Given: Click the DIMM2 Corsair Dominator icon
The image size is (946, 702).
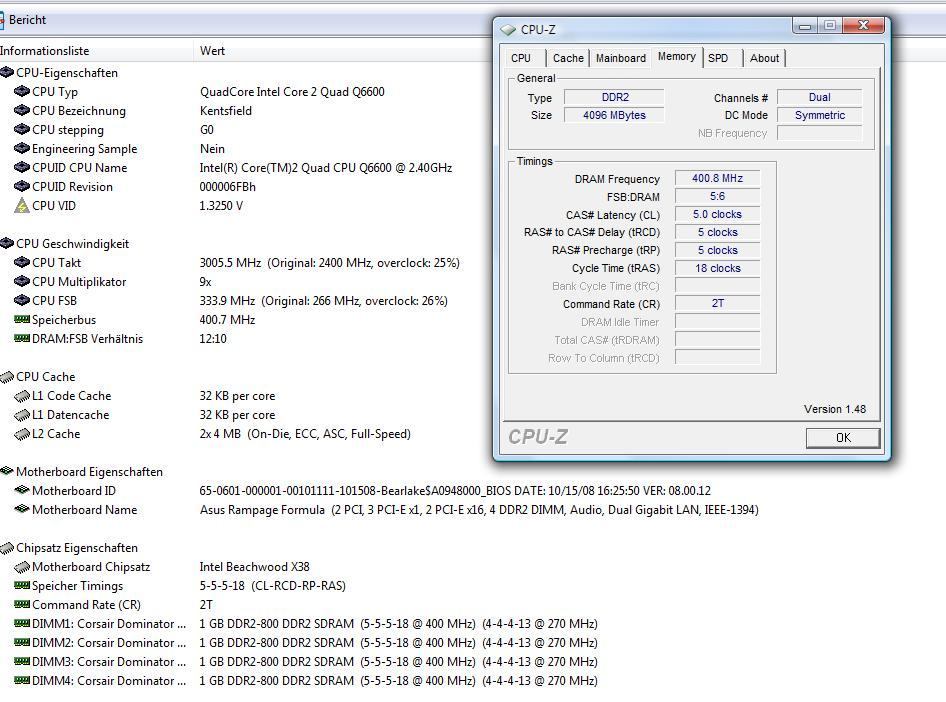Looking at the screenshot, I should (22, 642).
